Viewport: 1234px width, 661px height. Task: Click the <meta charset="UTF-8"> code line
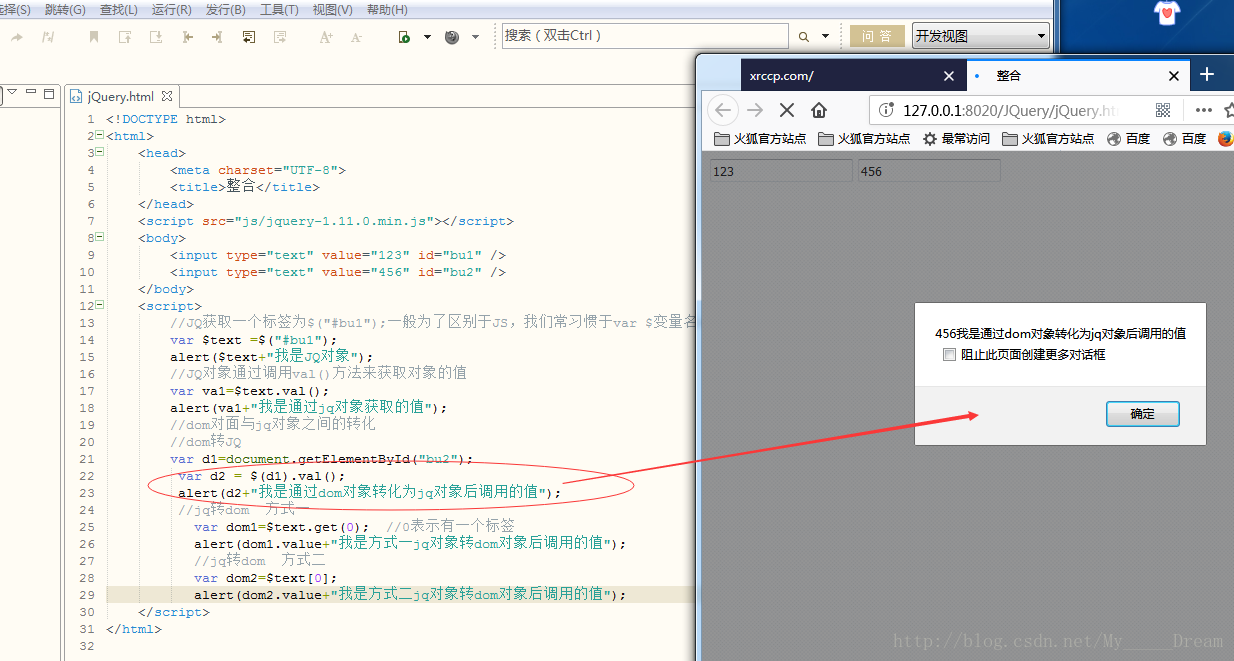257,170
